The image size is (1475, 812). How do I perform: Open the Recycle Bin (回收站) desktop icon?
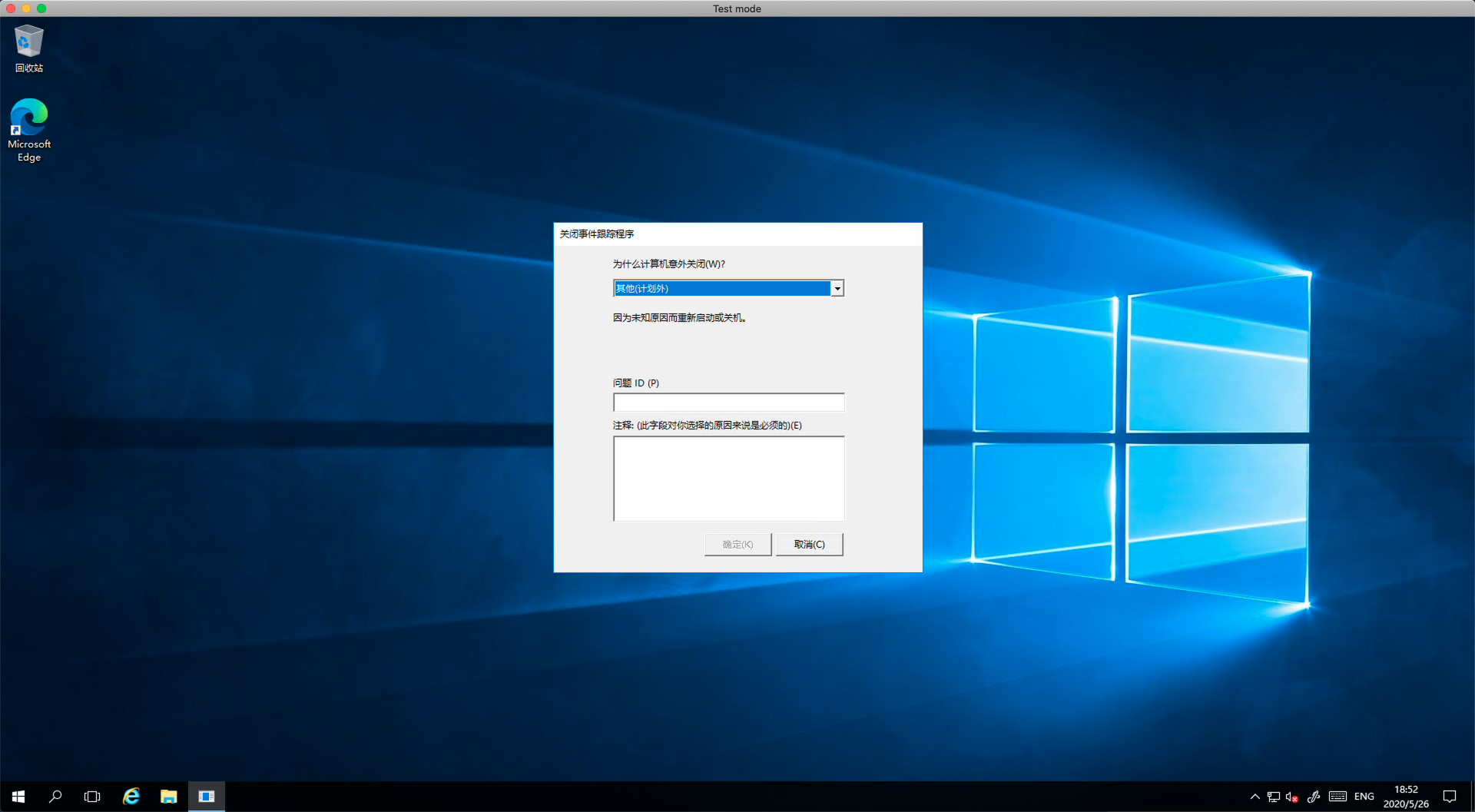point(28,48)
